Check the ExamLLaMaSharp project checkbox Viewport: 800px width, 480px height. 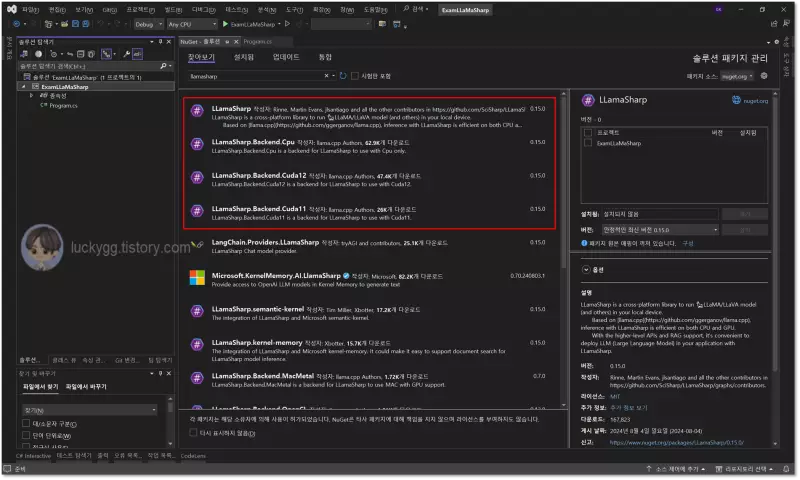click(588, 143)
